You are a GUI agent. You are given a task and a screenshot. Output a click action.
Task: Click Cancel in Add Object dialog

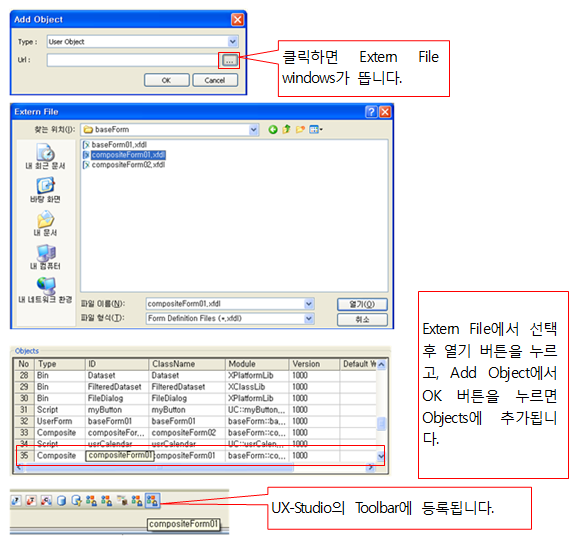[215, 80]
